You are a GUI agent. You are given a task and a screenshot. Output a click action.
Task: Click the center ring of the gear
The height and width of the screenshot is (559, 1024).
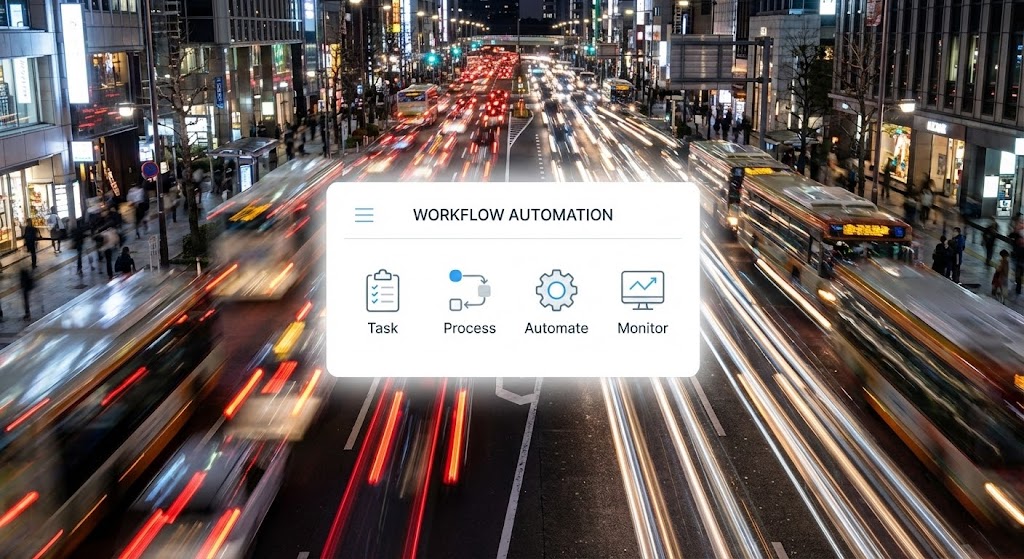point(556,290)
